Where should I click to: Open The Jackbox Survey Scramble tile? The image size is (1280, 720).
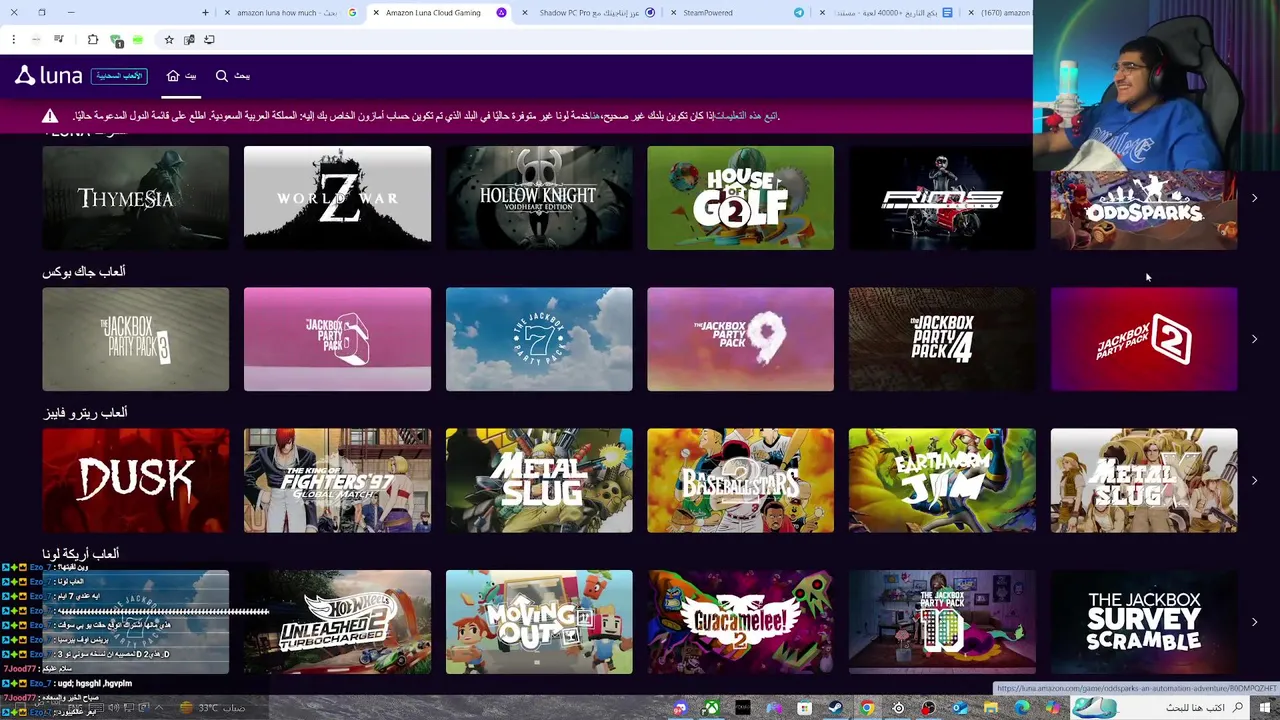point(1144,621)
